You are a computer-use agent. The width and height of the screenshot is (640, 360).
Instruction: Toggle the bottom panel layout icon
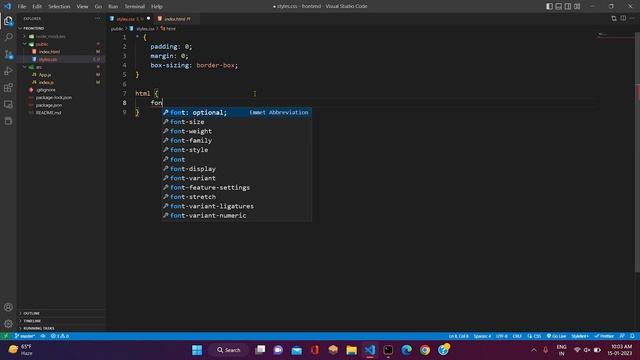pyautogui.click(x=559, y=6)
